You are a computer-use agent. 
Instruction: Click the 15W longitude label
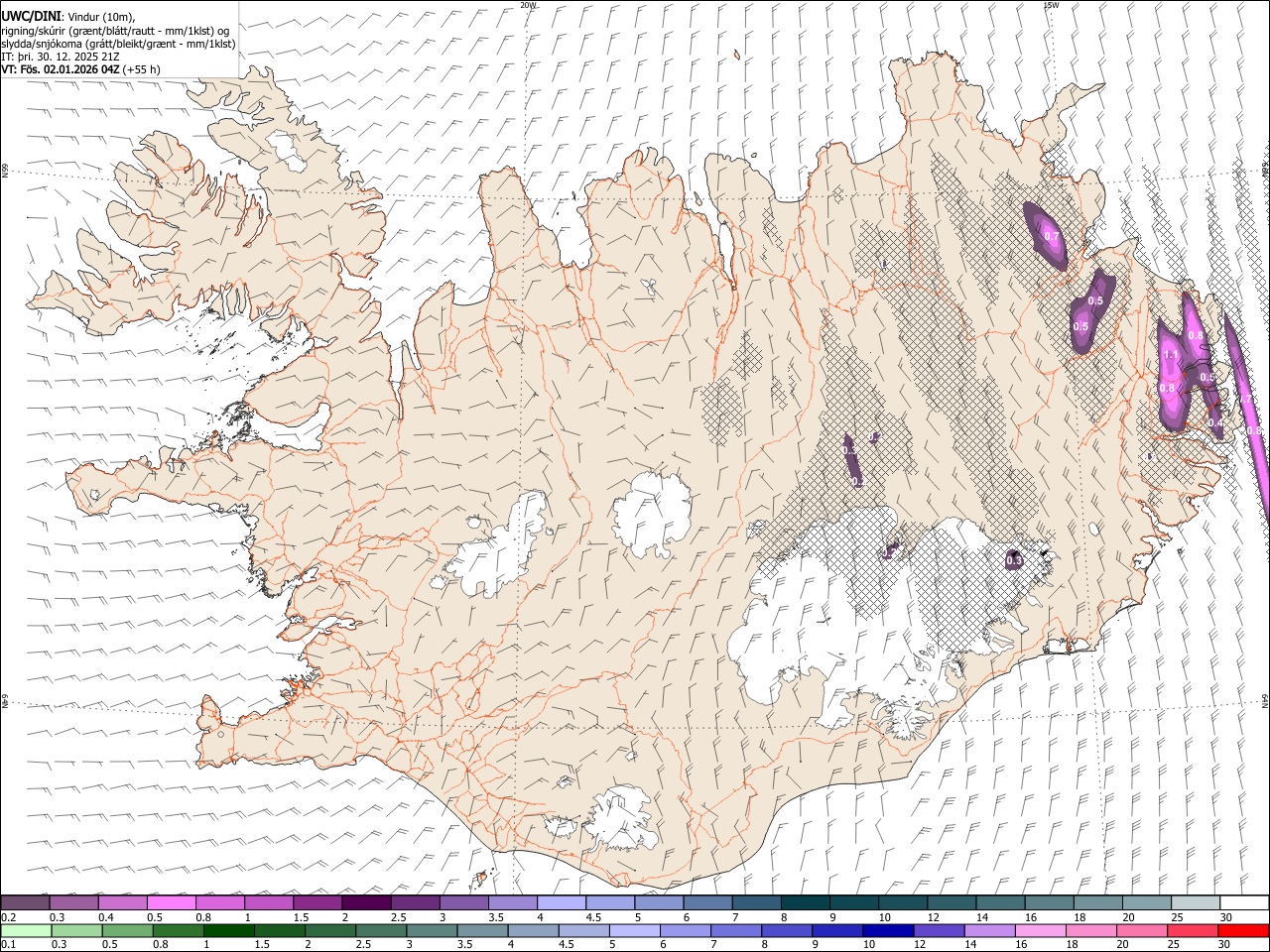[x=1051, y=5]
